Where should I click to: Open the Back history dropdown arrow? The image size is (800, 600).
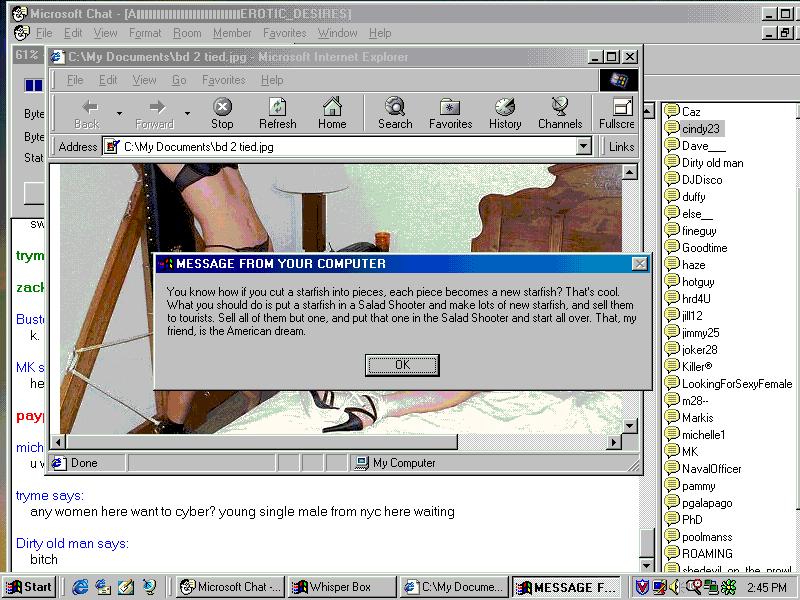(119, 113)
